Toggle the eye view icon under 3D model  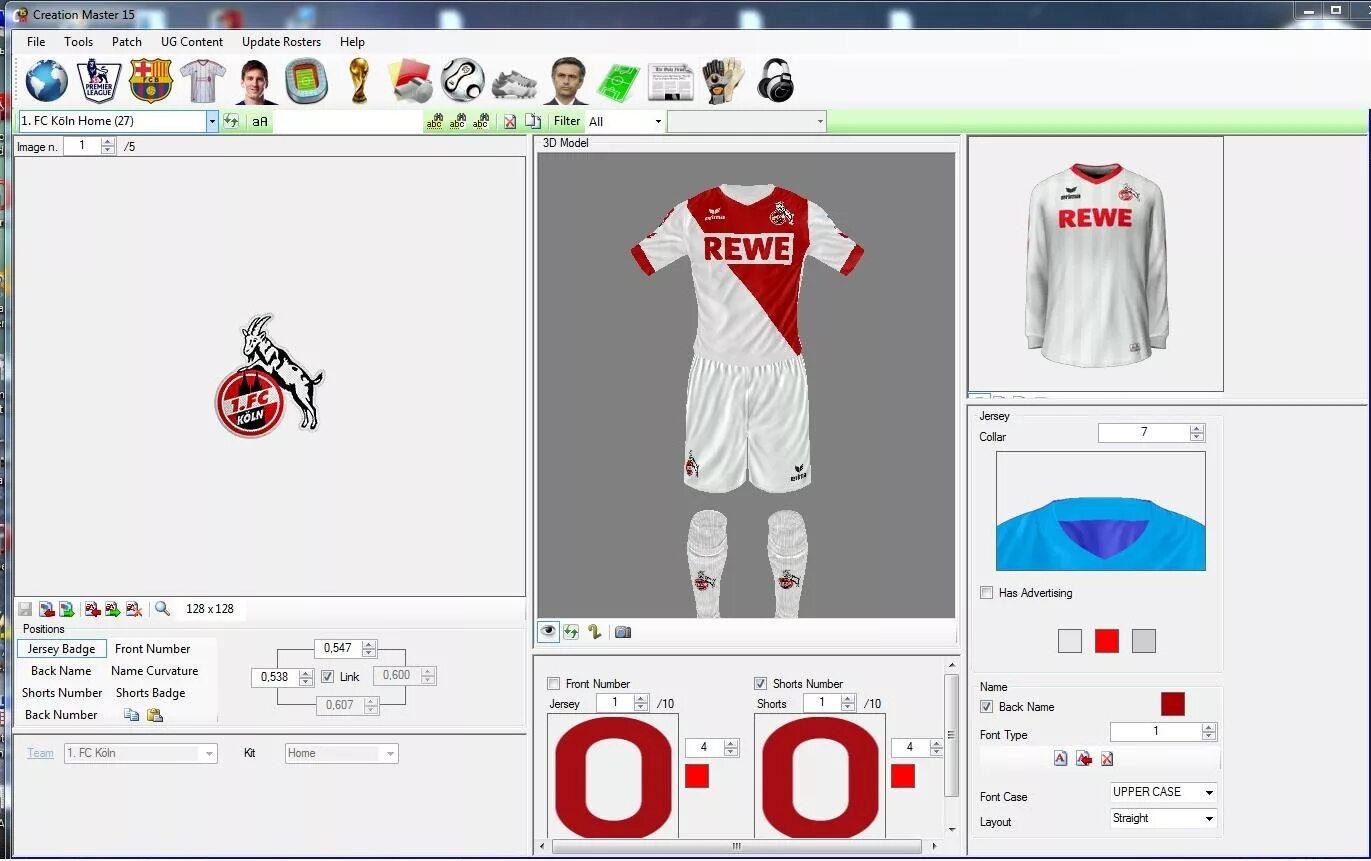548,632
